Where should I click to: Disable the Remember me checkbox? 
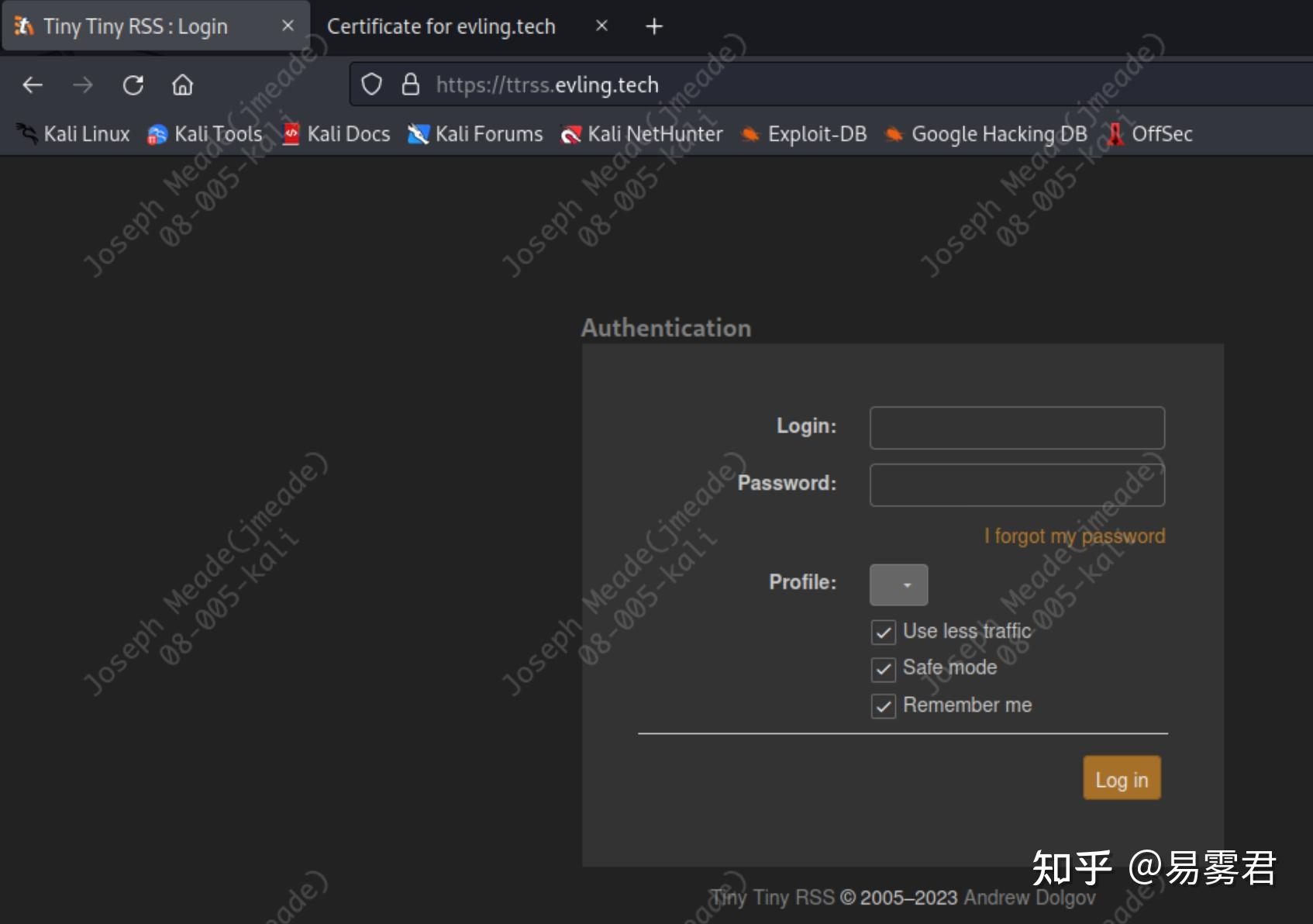pyautogui.click(x=884, y=706)
